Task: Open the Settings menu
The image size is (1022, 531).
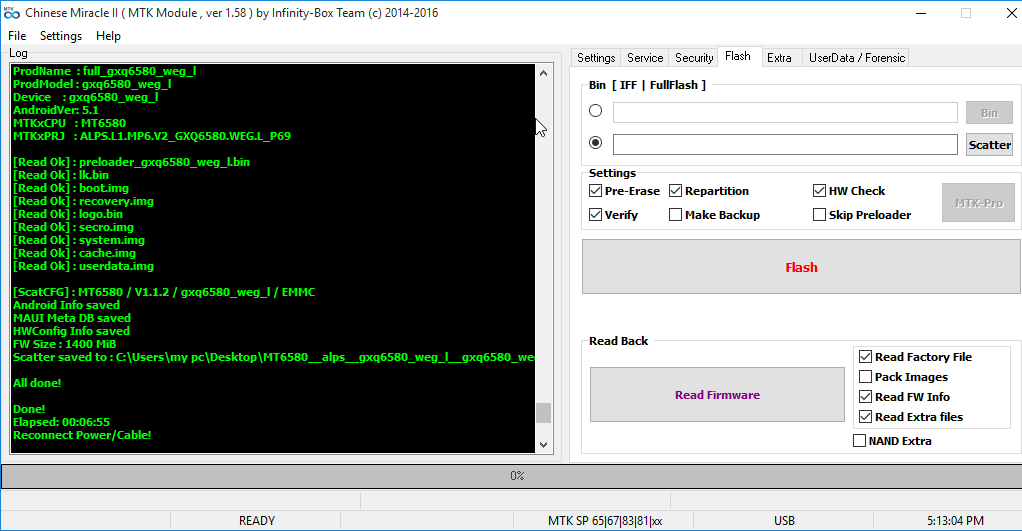Action: (x=61, y=36)
